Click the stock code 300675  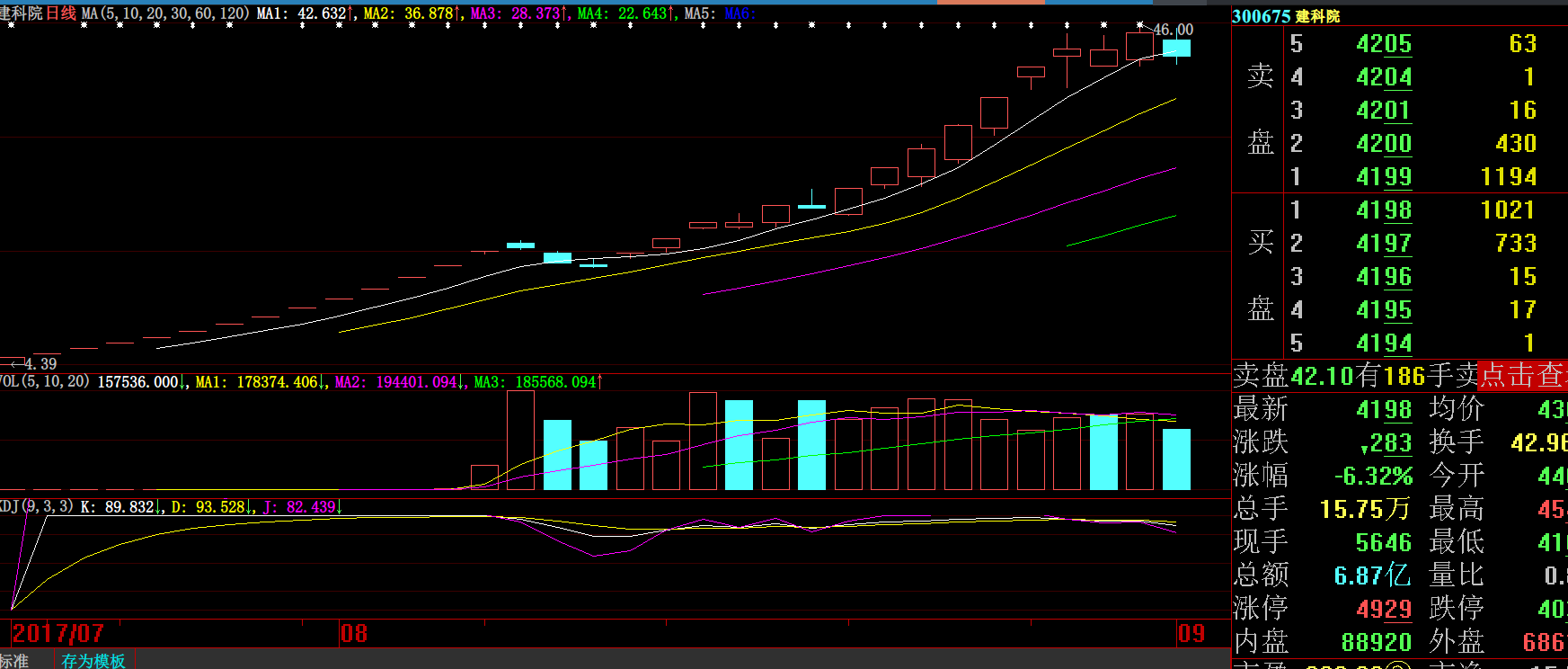1261,16
